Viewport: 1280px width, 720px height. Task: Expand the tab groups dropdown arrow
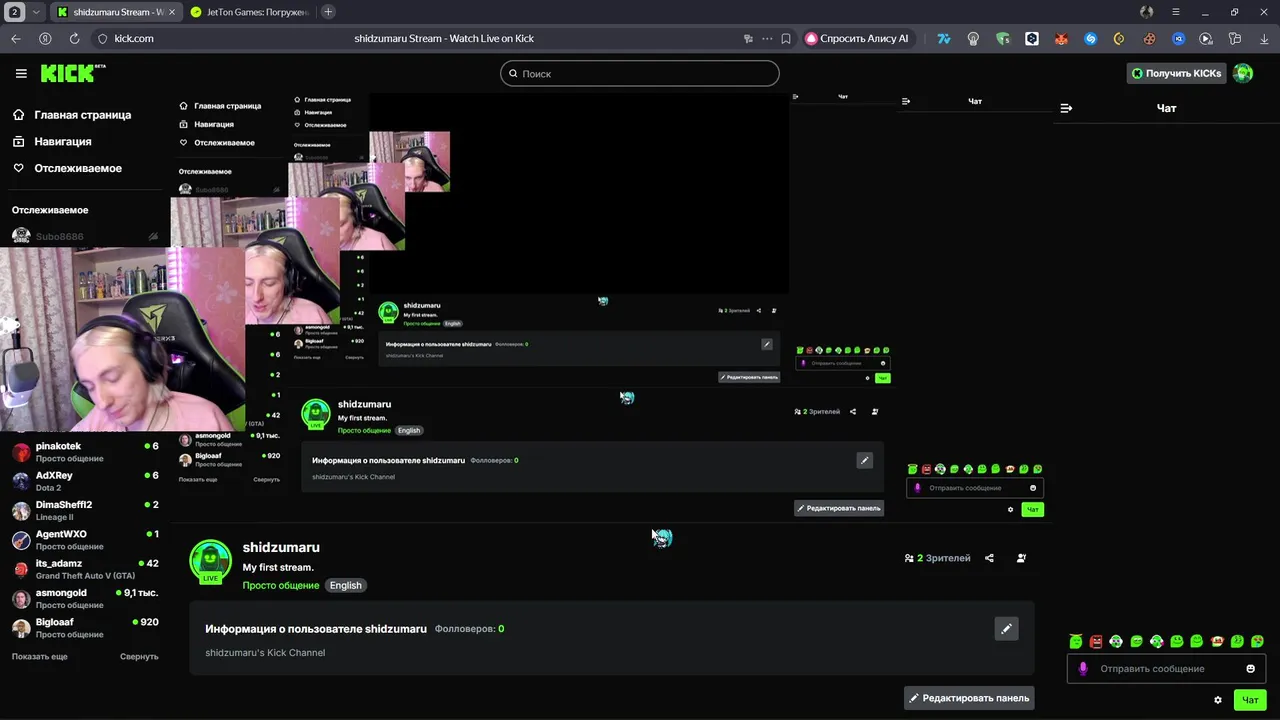point(37,12)
